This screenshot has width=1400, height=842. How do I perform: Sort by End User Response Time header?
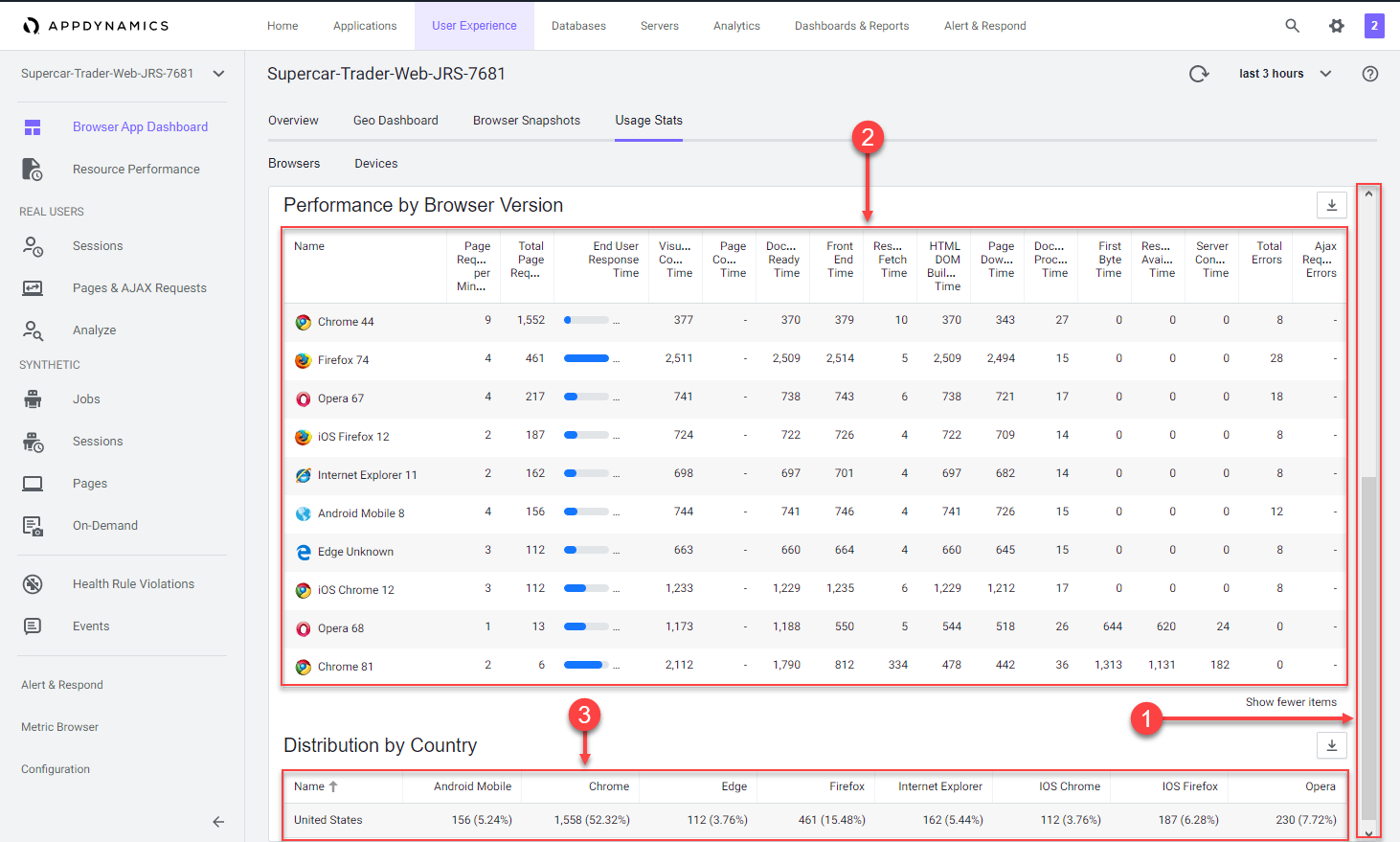pyautogui.click(x=614, y=260)
